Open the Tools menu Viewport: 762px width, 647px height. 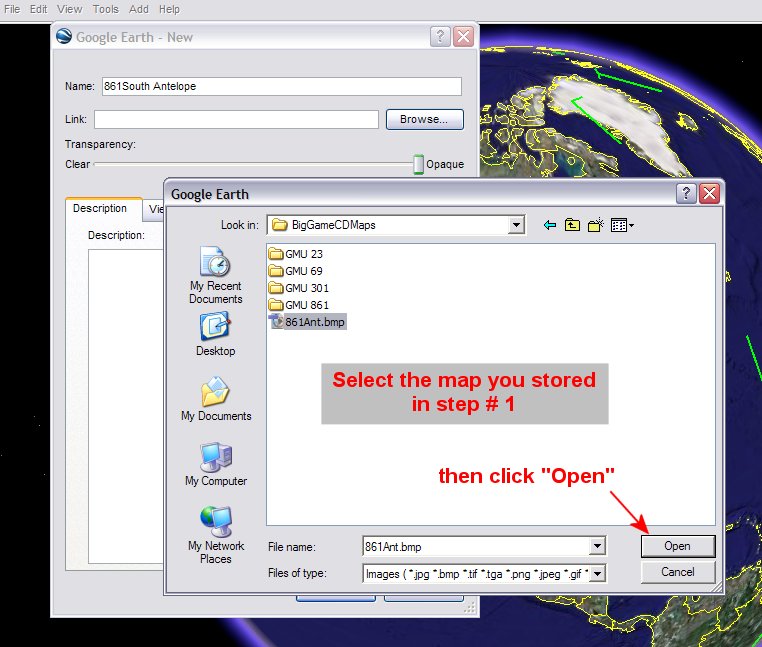pos(105,9)
